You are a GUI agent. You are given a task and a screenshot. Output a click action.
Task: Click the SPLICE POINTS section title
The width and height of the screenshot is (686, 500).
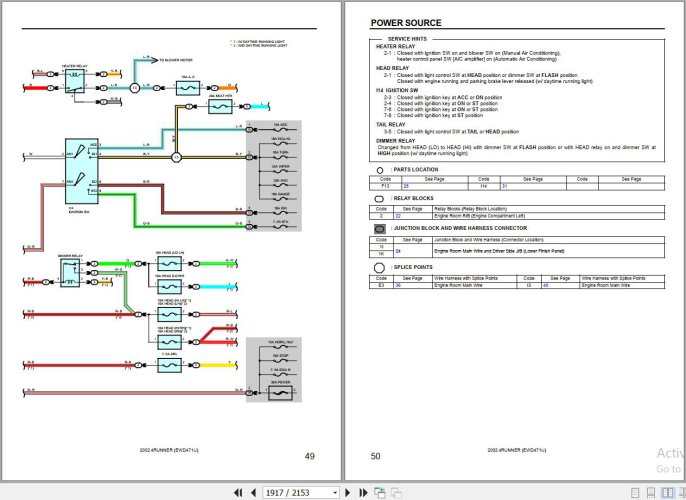point(412,267)
